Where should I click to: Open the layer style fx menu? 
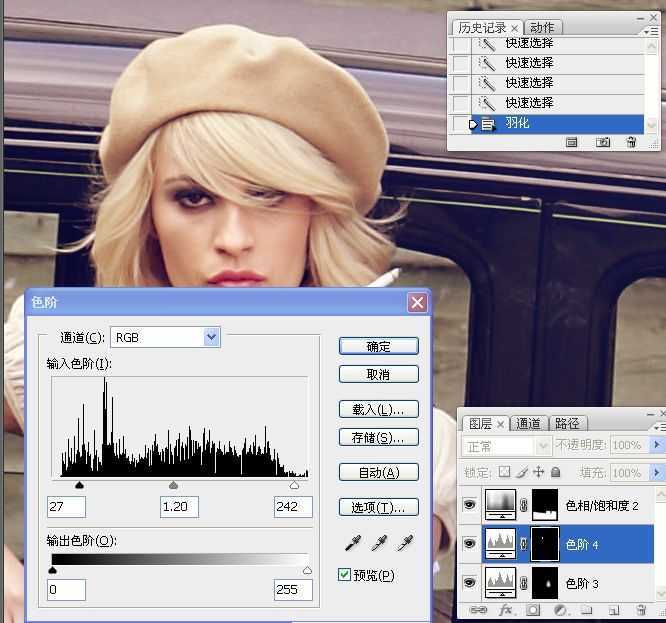tap(505, 610)
